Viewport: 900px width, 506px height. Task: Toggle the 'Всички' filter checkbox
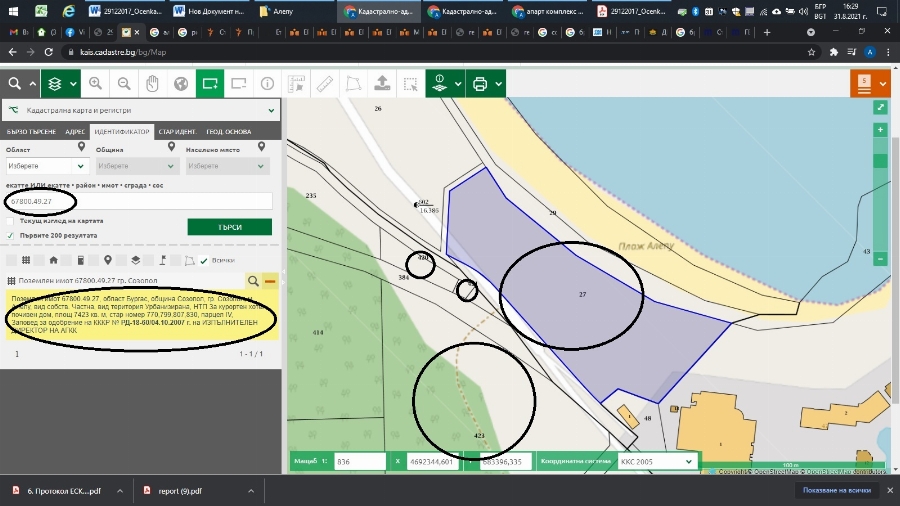(205, 261)
